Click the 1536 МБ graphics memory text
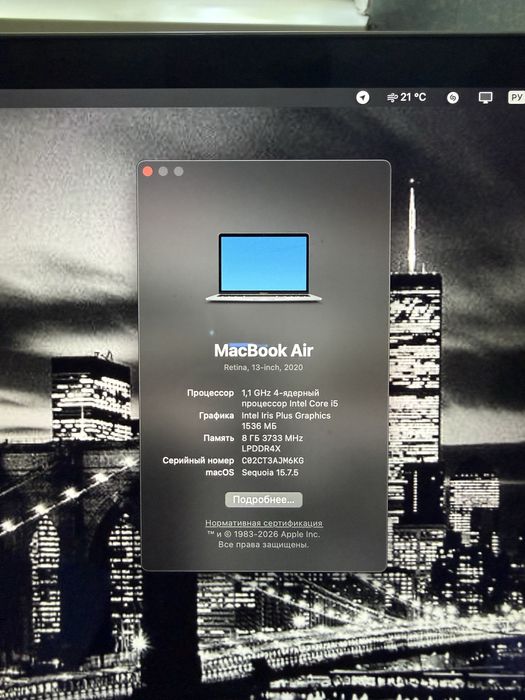 pos(259,426)
